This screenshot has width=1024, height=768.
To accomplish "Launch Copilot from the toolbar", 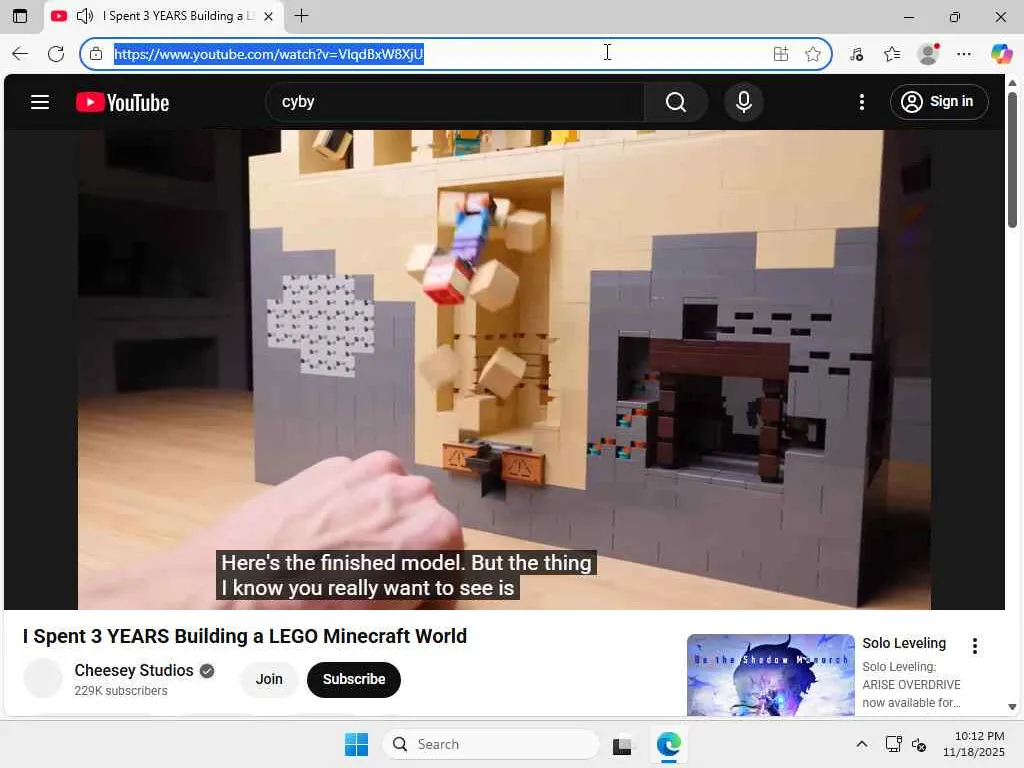I will tap(1001, 54).
